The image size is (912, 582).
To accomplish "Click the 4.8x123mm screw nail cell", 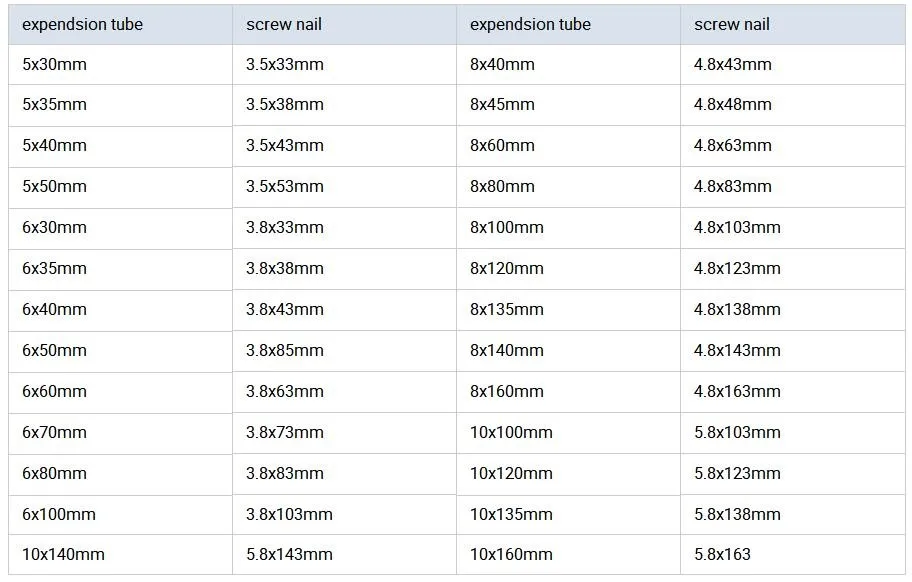I will click(737, 268).
